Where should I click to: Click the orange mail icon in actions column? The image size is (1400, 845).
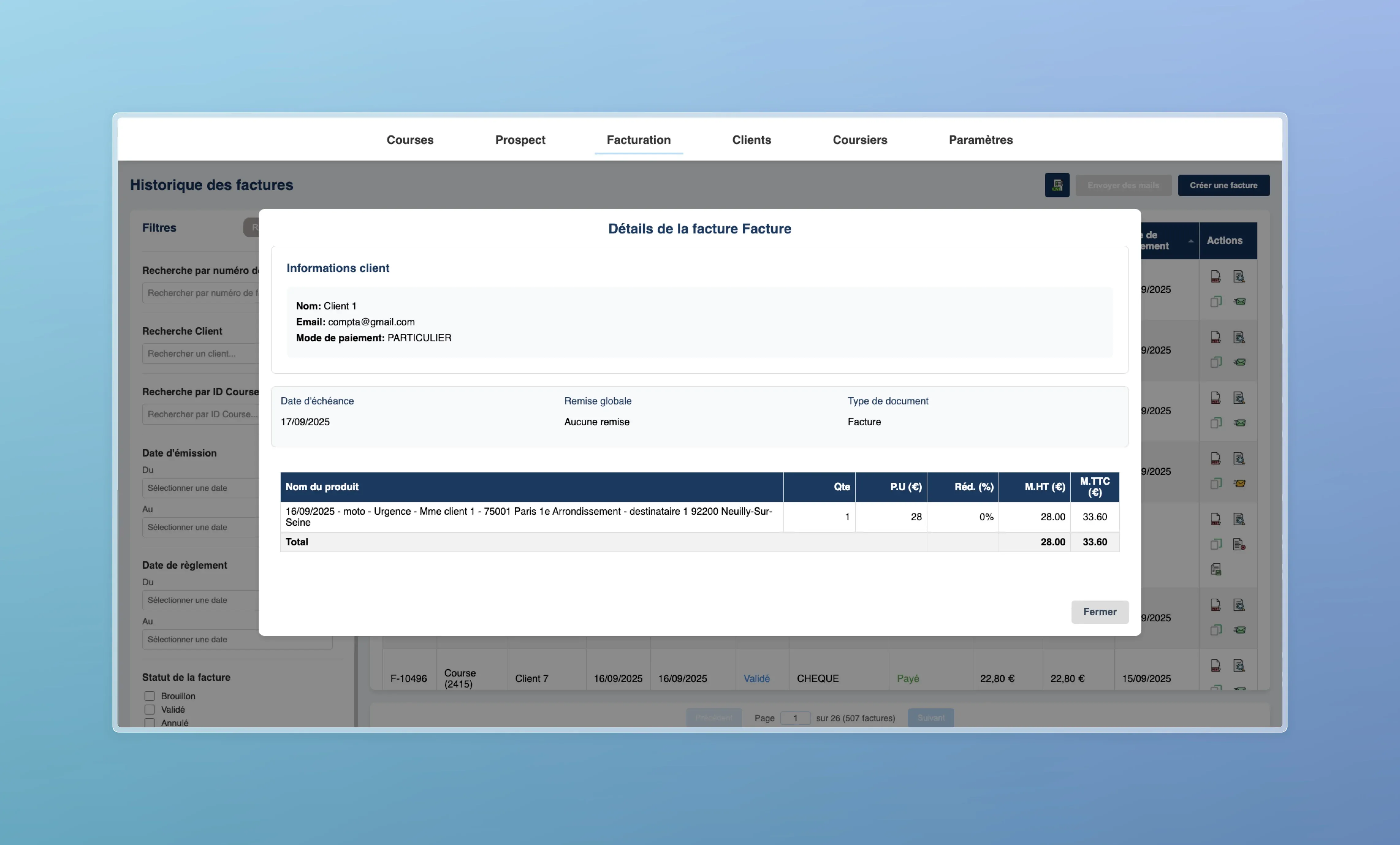click(x=1239, y=484)
